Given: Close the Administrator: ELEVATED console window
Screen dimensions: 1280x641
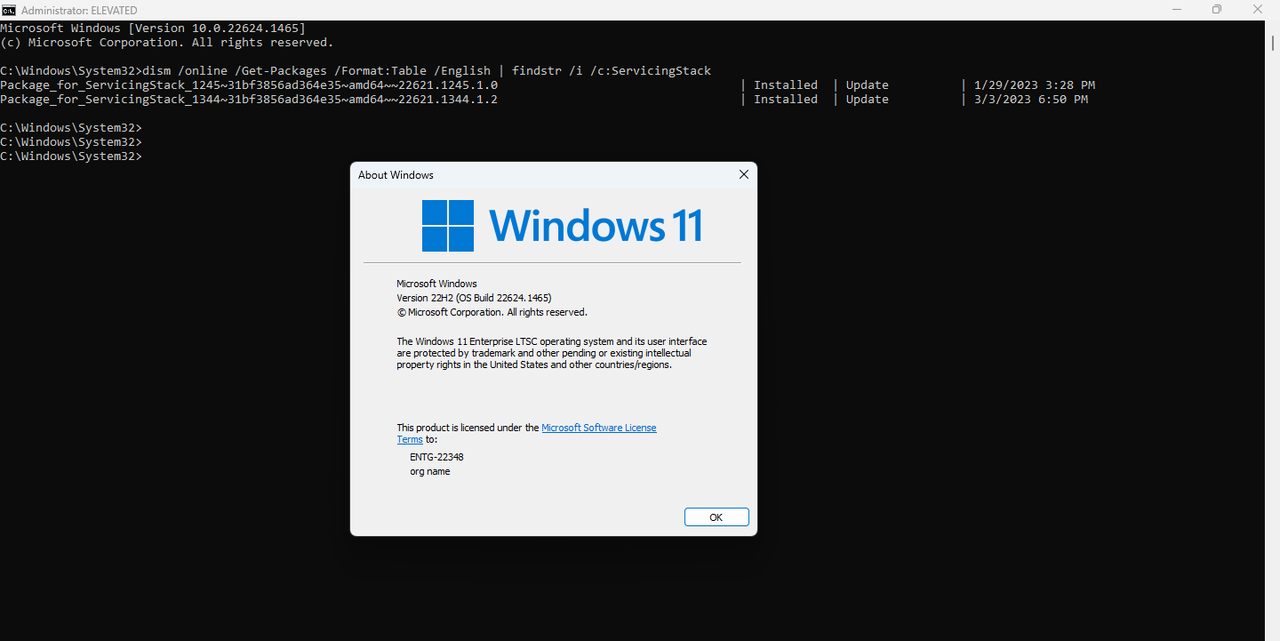Looking at the screenshot, I should pos(1259,9).
